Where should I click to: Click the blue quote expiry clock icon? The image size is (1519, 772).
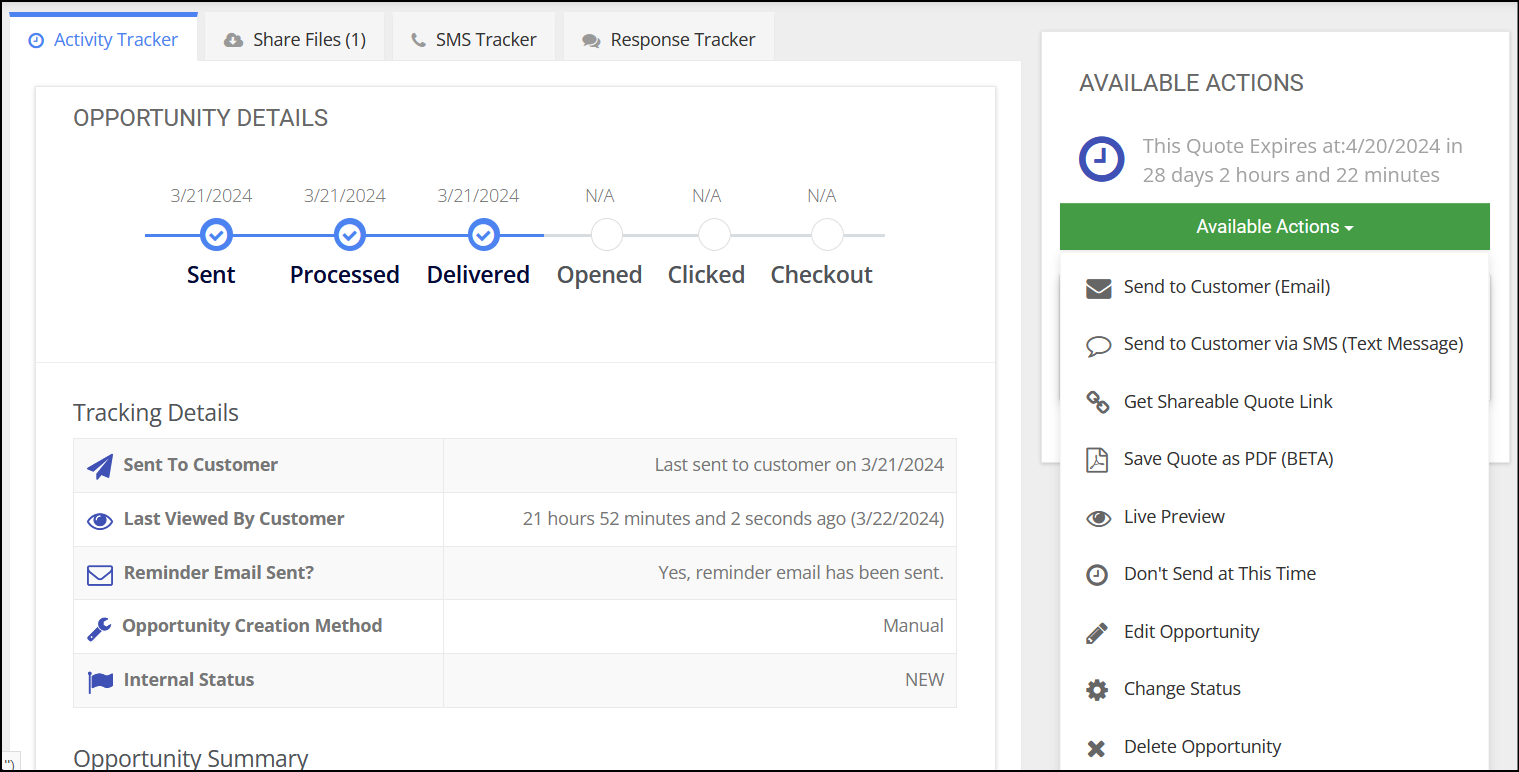[1101, 159]
